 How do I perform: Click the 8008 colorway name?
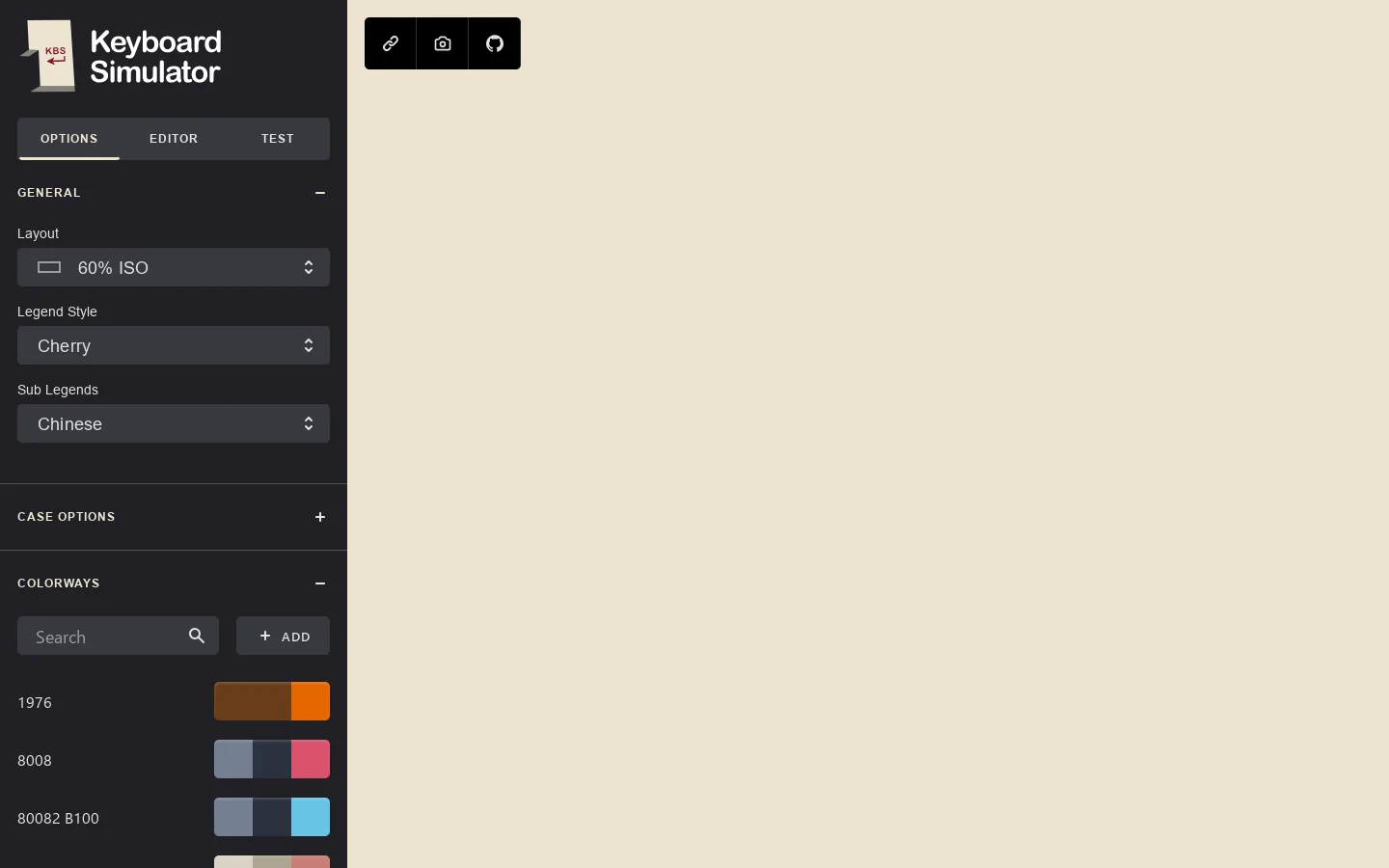[35, 761]
